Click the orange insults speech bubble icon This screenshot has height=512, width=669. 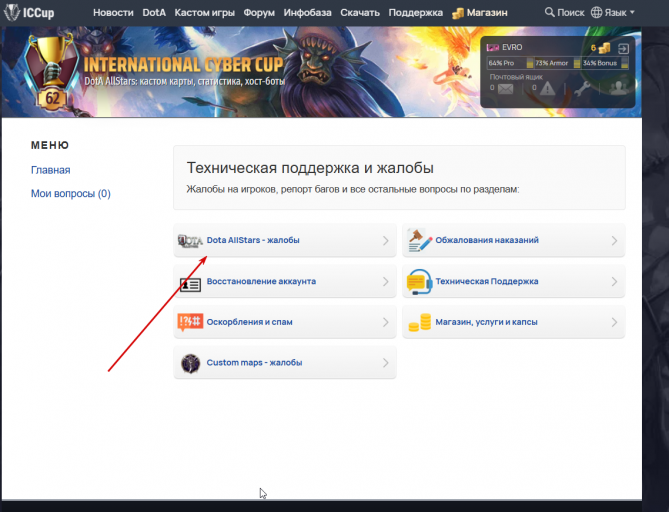tap(190, 322)
